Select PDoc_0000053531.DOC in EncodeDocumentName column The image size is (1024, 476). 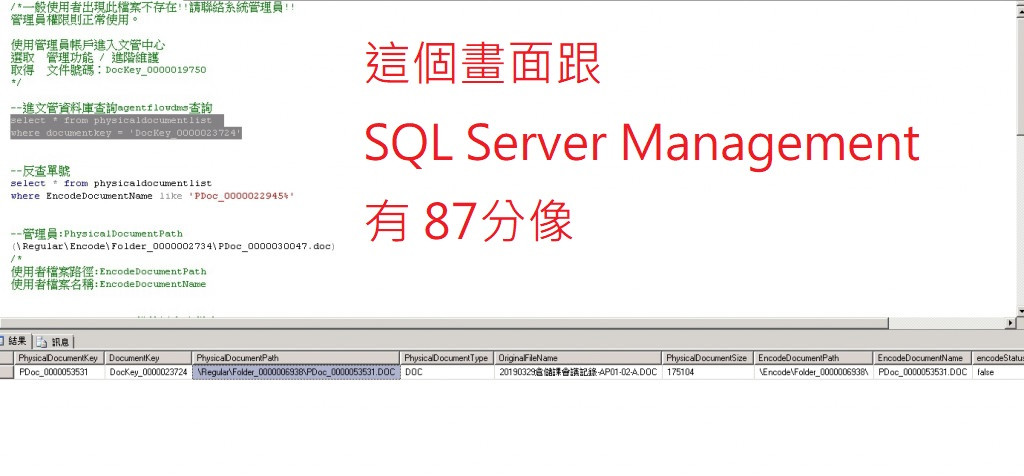point(922,372)
